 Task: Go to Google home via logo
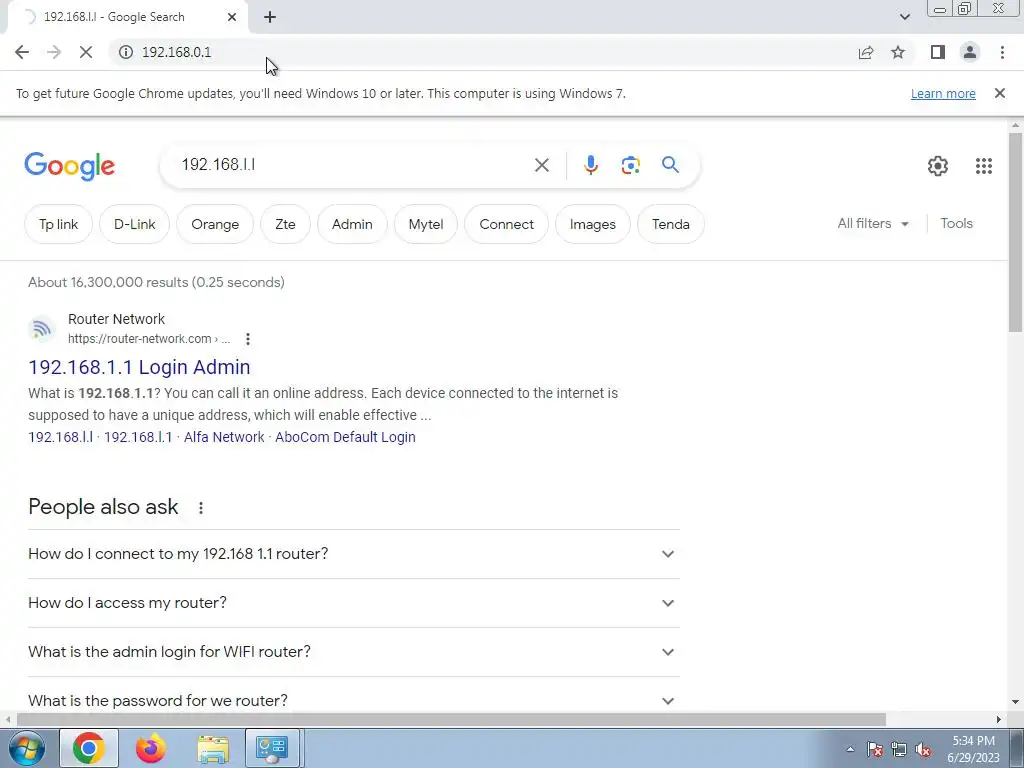(x=69, y=166)
